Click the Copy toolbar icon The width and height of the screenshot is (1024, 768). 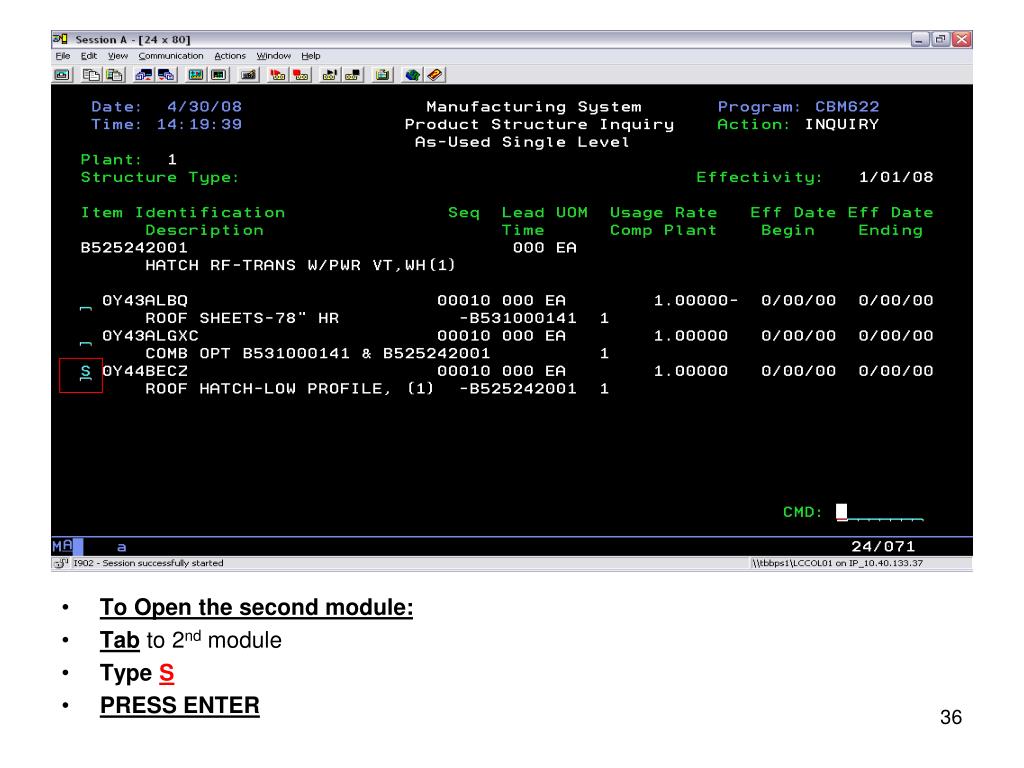coord(91,75)
